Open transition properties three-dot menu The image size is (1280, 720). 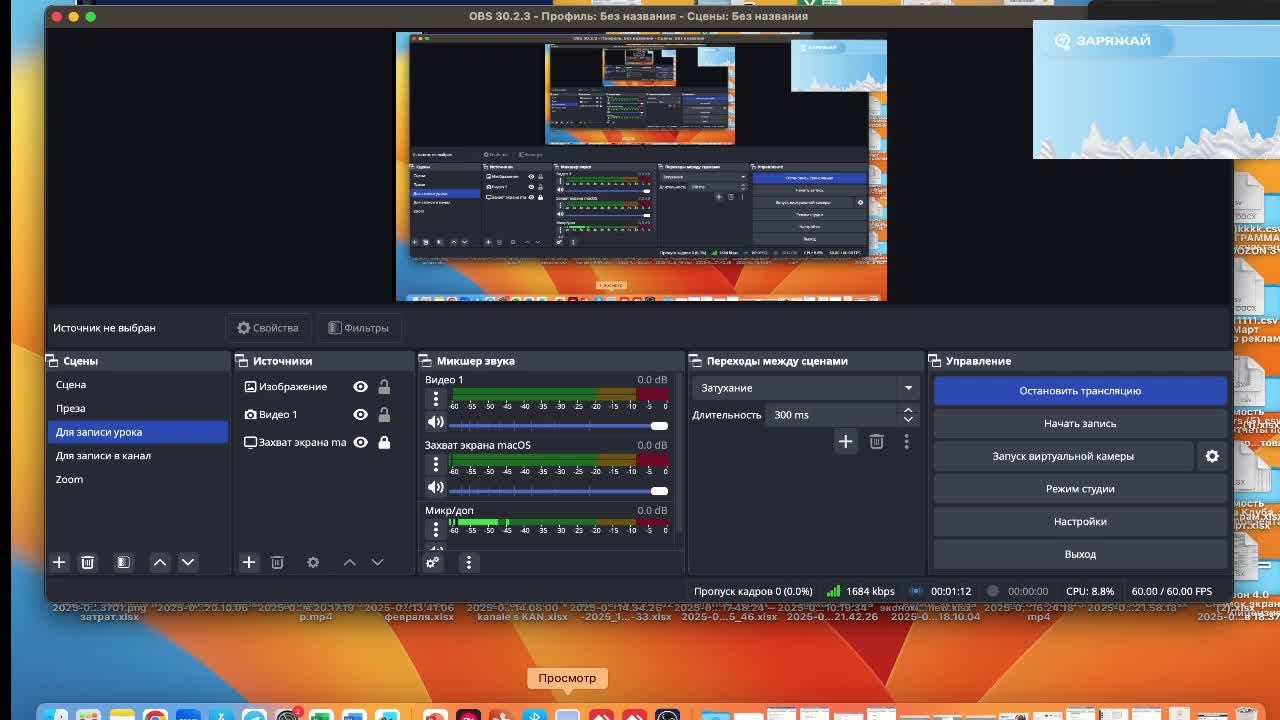(906, 441)
